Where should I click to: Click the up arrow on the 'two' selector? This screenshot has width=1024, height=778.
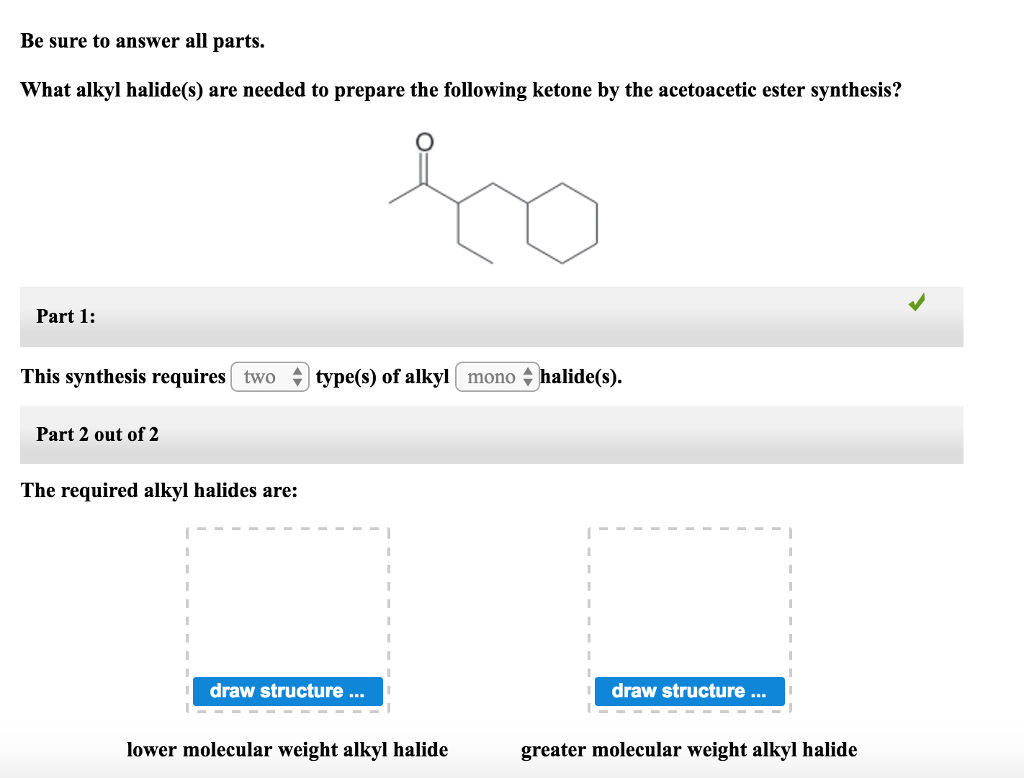[297, 371]
